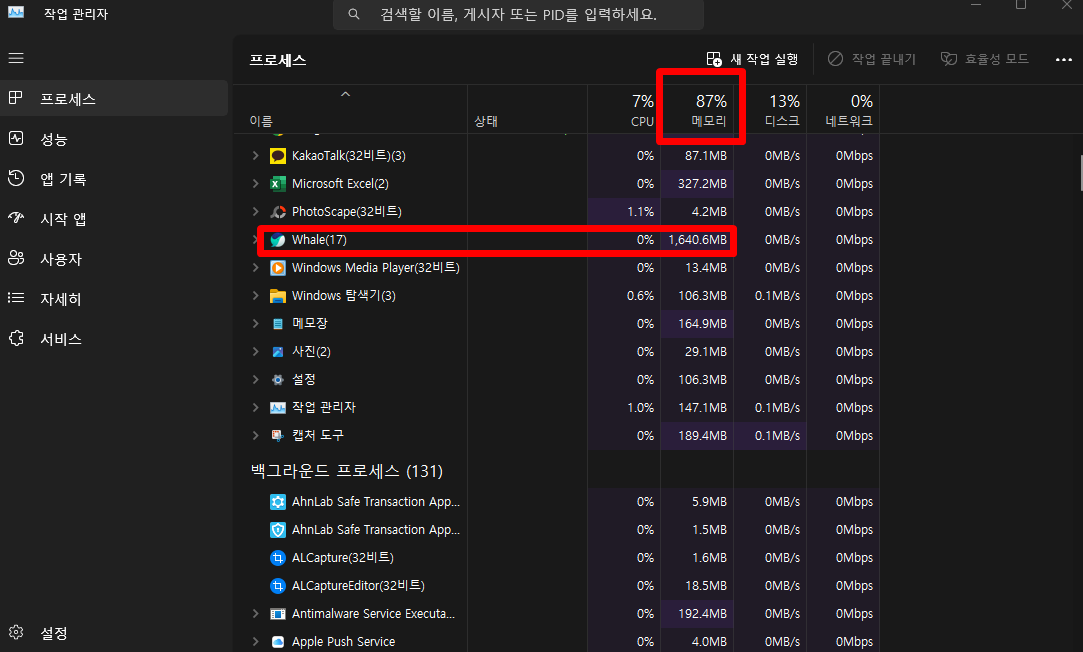Click the Windows Media Player icon
1083x652 pixels.
point(278,268)
